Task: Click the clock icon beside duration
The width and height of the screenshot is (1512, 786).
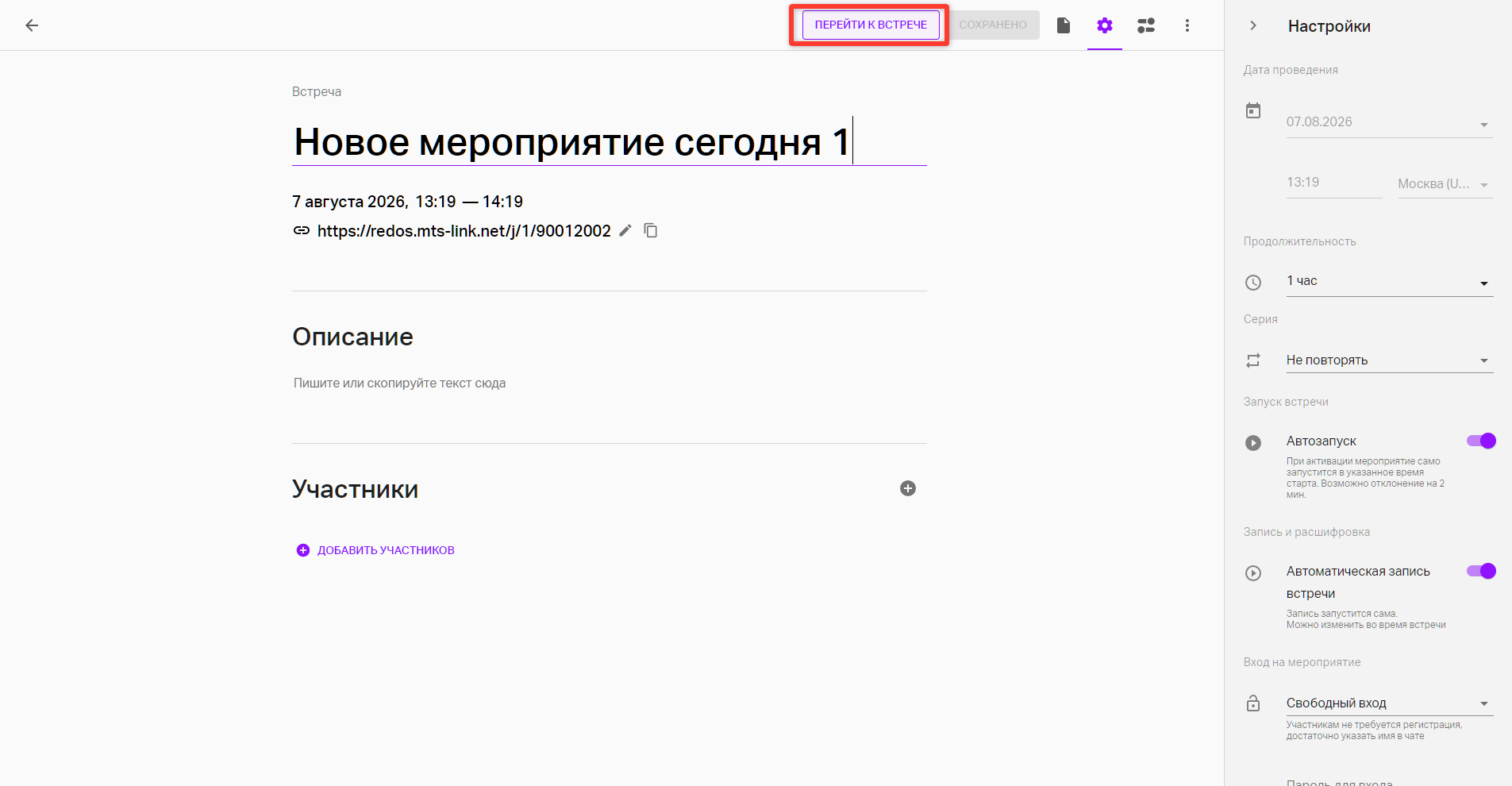Action: coord(1253,282)
